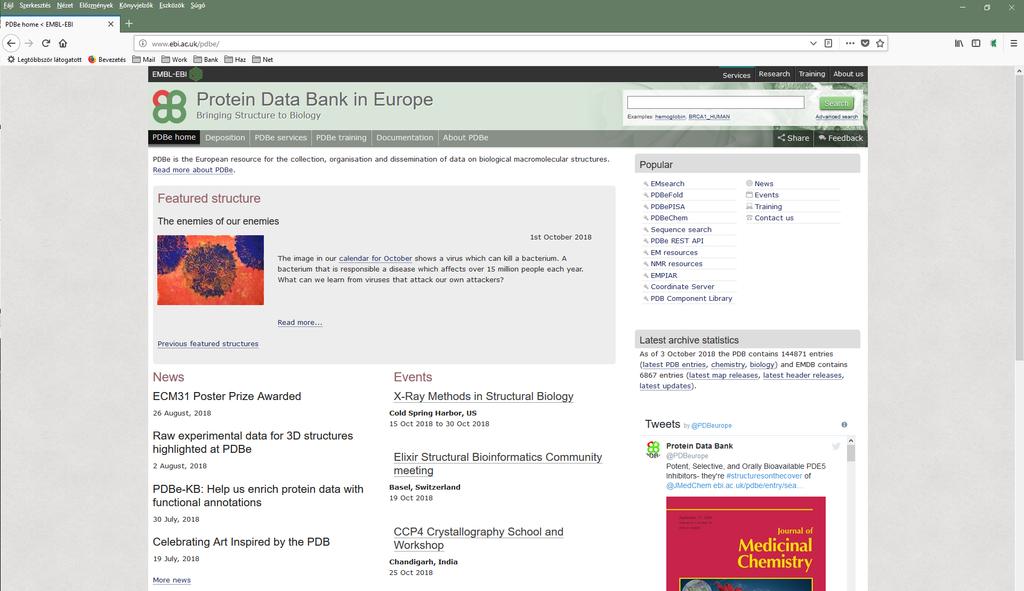The height and width of the screenshot is (591, 1024).
Task: Select the PDBe home navigation tab
Action: pos(174,137)
